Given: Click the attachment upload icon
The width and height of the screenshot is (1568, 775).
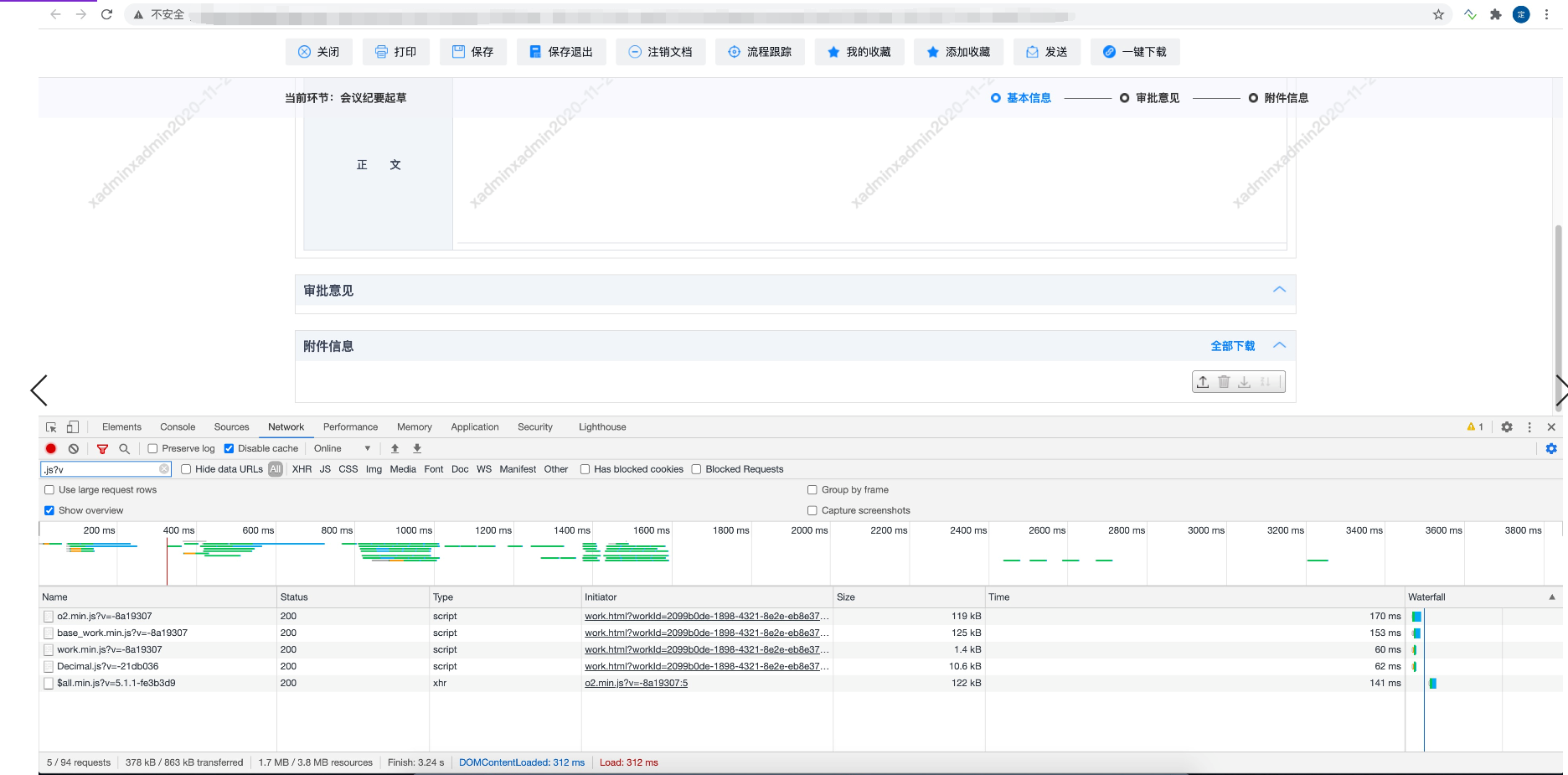Looking at the screenshot, I should pyautogui.click(x=1203, y=382).
